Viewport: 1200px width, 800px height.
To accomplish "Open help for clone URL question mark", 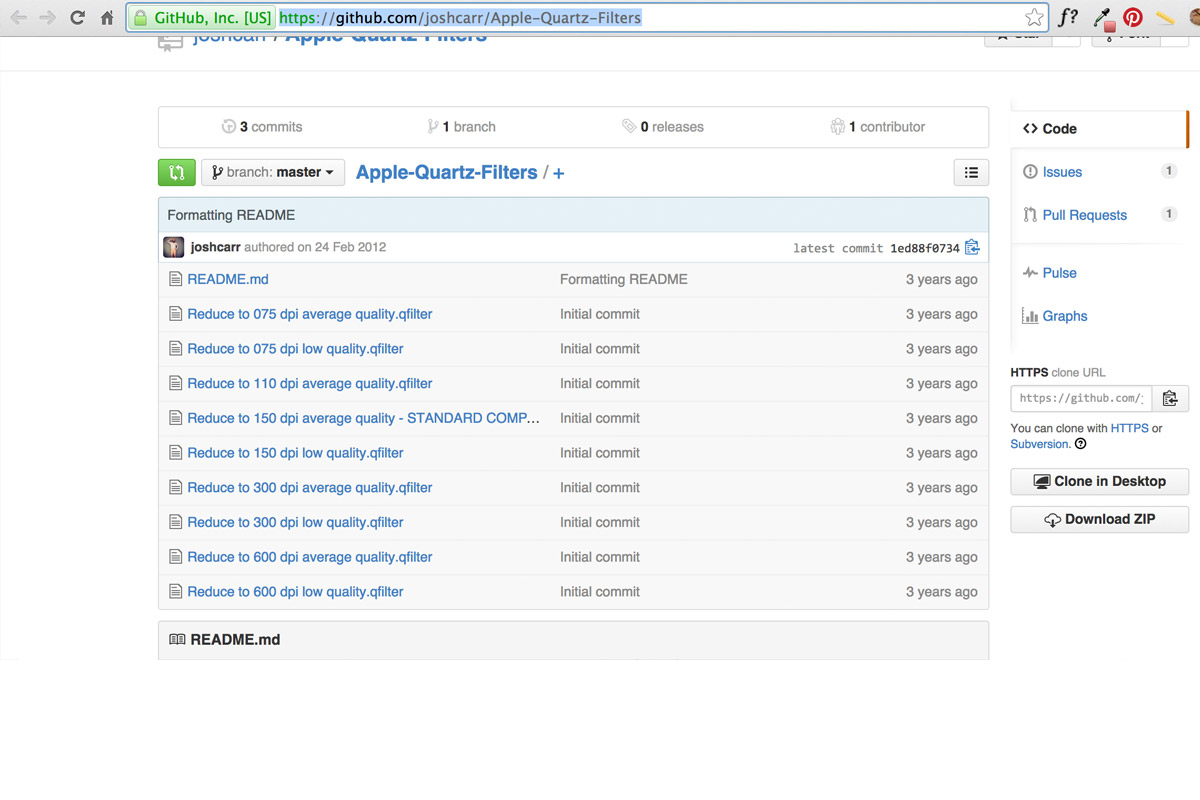I will coord(1081,444).
